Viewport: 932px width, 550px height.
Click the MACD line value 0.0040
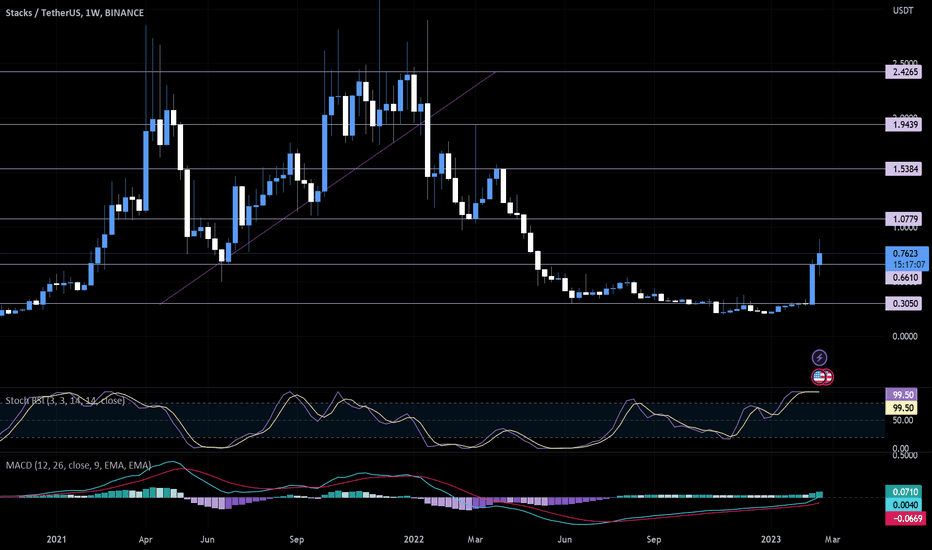[x=904, y=505]
